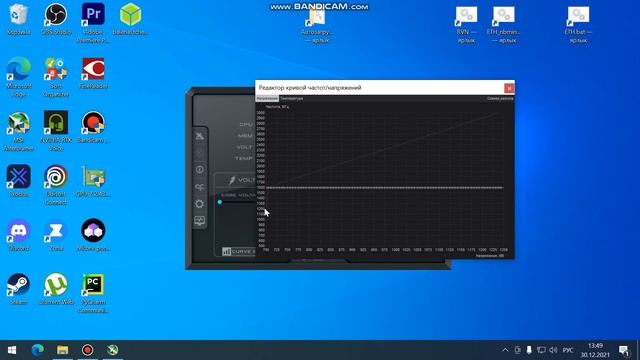This screenshot has height=360, width=640.
Task: Open the OC Scanner link in curve editor
Action: point(500,98)
